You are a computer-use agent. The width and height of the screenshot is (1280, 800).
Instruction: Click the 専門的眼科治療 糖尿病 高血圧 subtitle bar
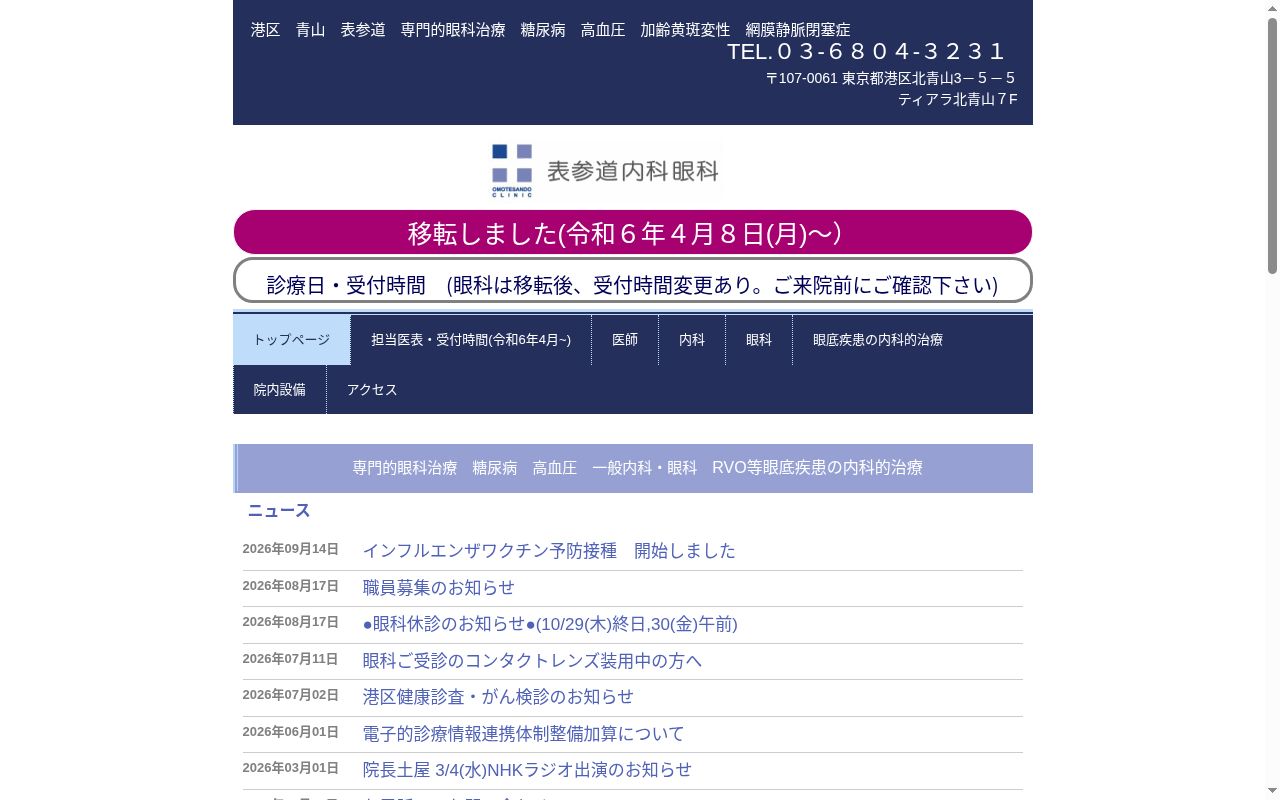coord(633,468)
